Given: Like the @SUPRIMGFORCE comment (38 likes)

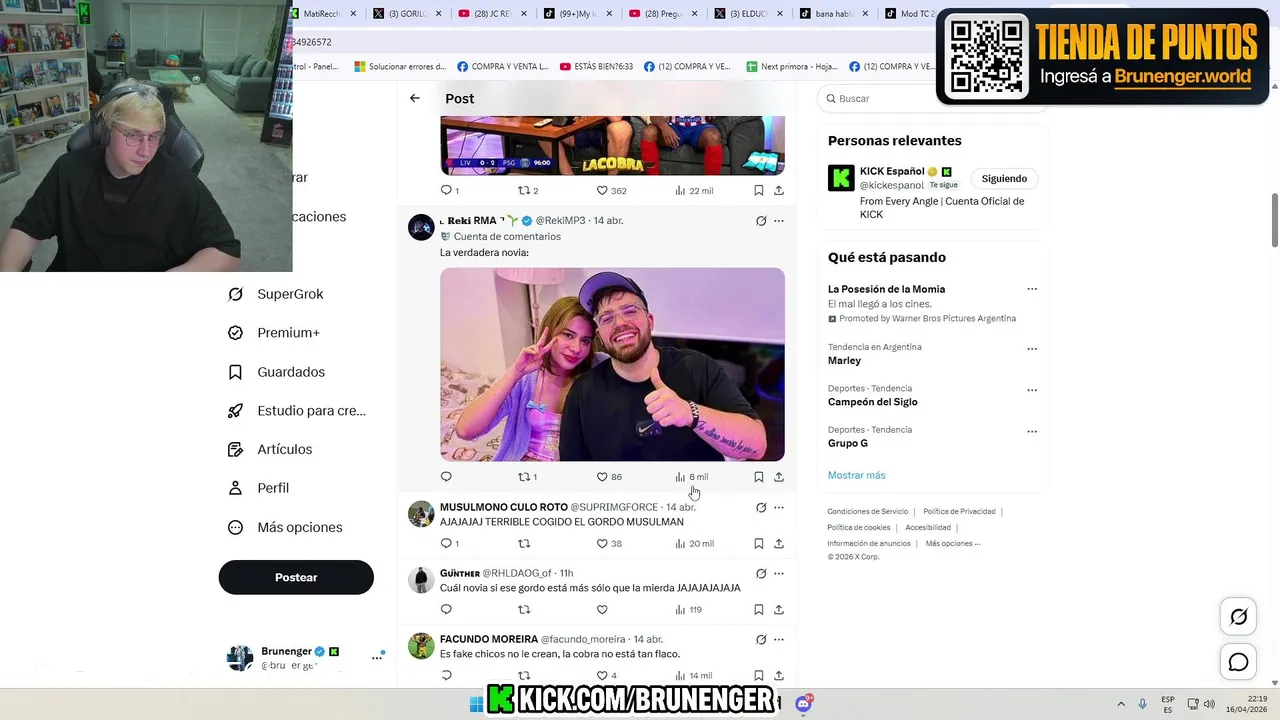Looking at the screenshot, I should pos(609,544).
